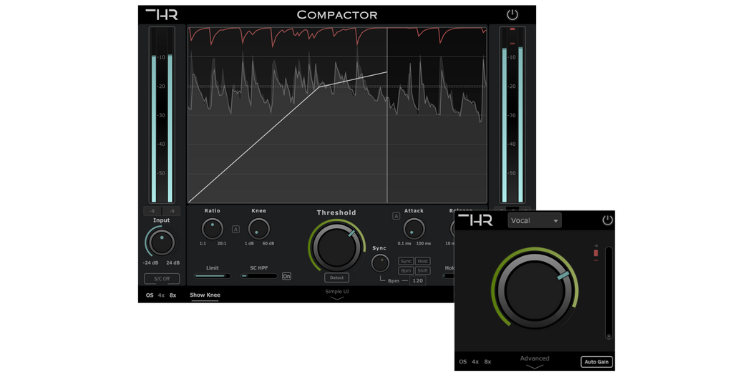This screenshot has height=373, width=748.
Task: Select 4x oversampling in the simple Vocal window
Action: pyautogui.click(x=475, y=362)
